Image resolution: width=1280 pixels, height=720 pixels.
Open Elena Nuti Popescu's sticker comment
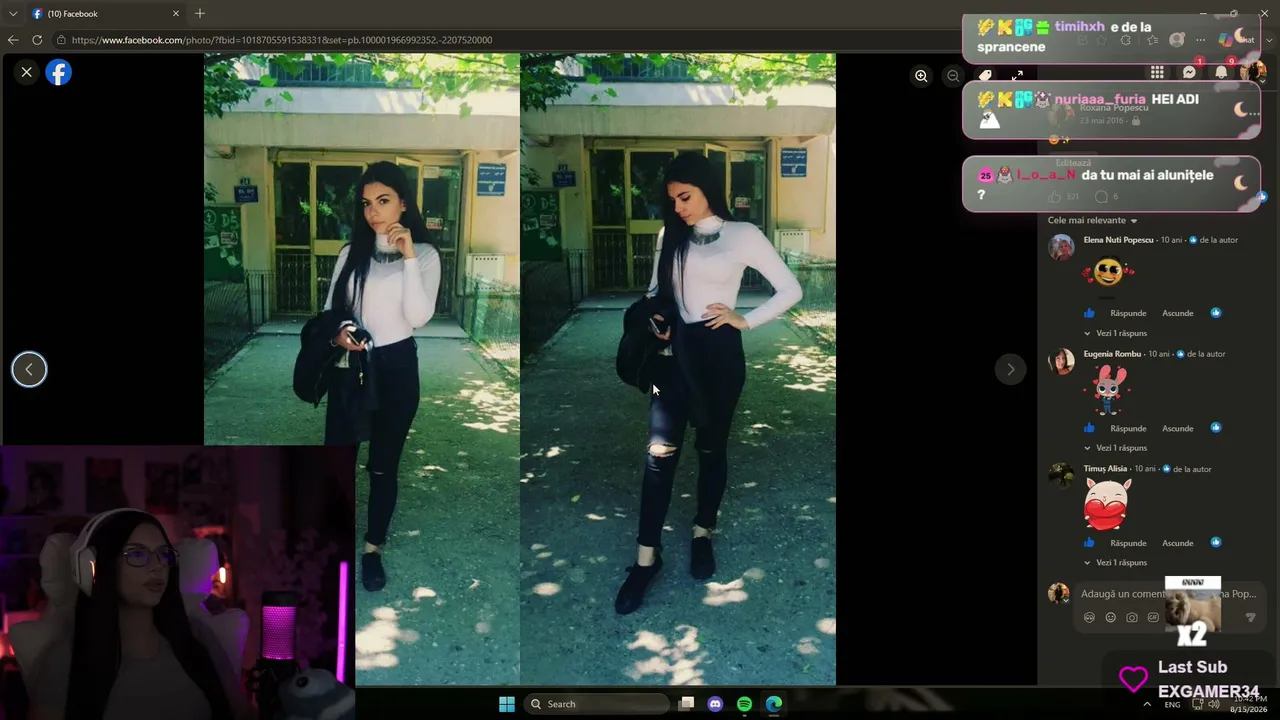pyautogui.click(x=1108, y=273)
